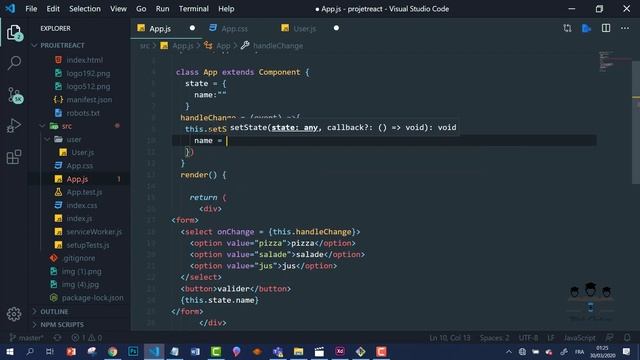Open notifications bell in status bar
Image resolution: width=640 pixels, height=360 pixels.
coord(627,338)
